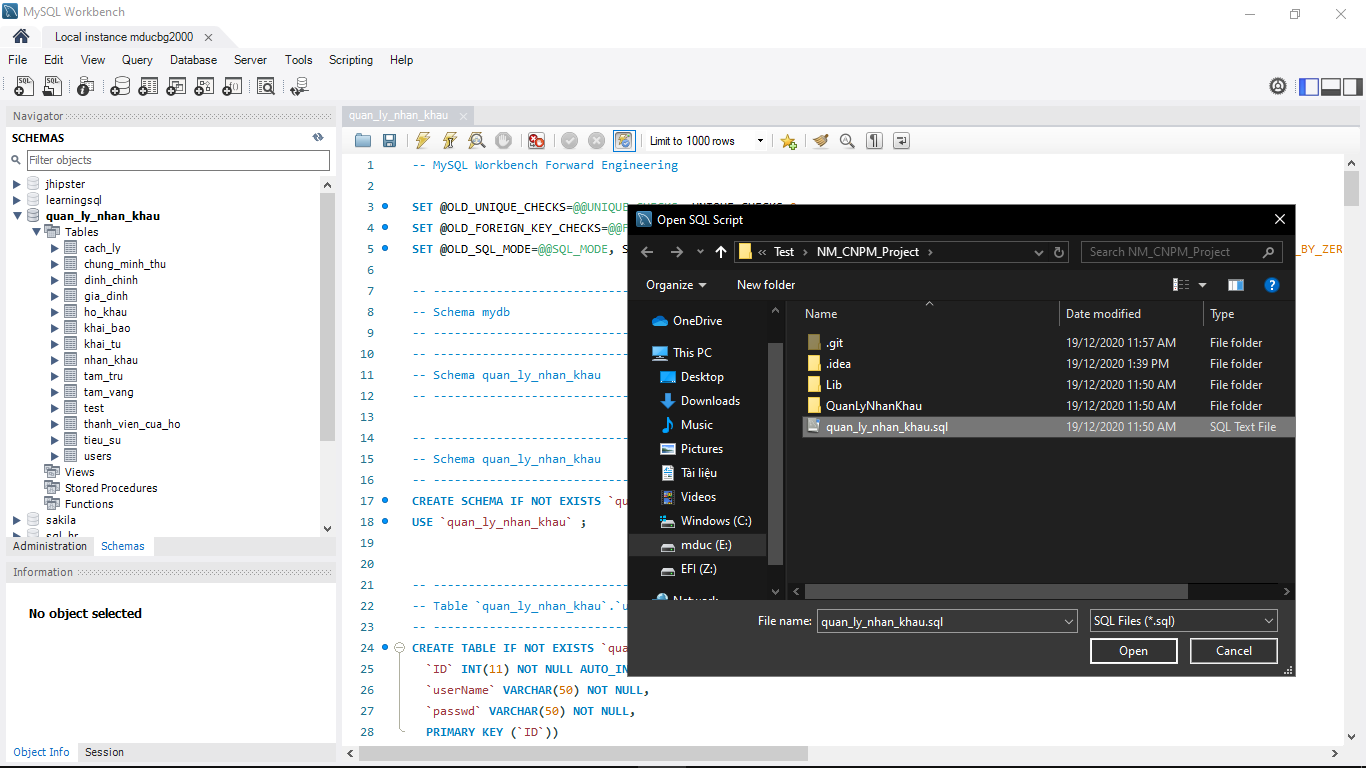Beautify the script using the broom icon
The height and width of the screenshot is (768, 1366).
tap(821, 140)
